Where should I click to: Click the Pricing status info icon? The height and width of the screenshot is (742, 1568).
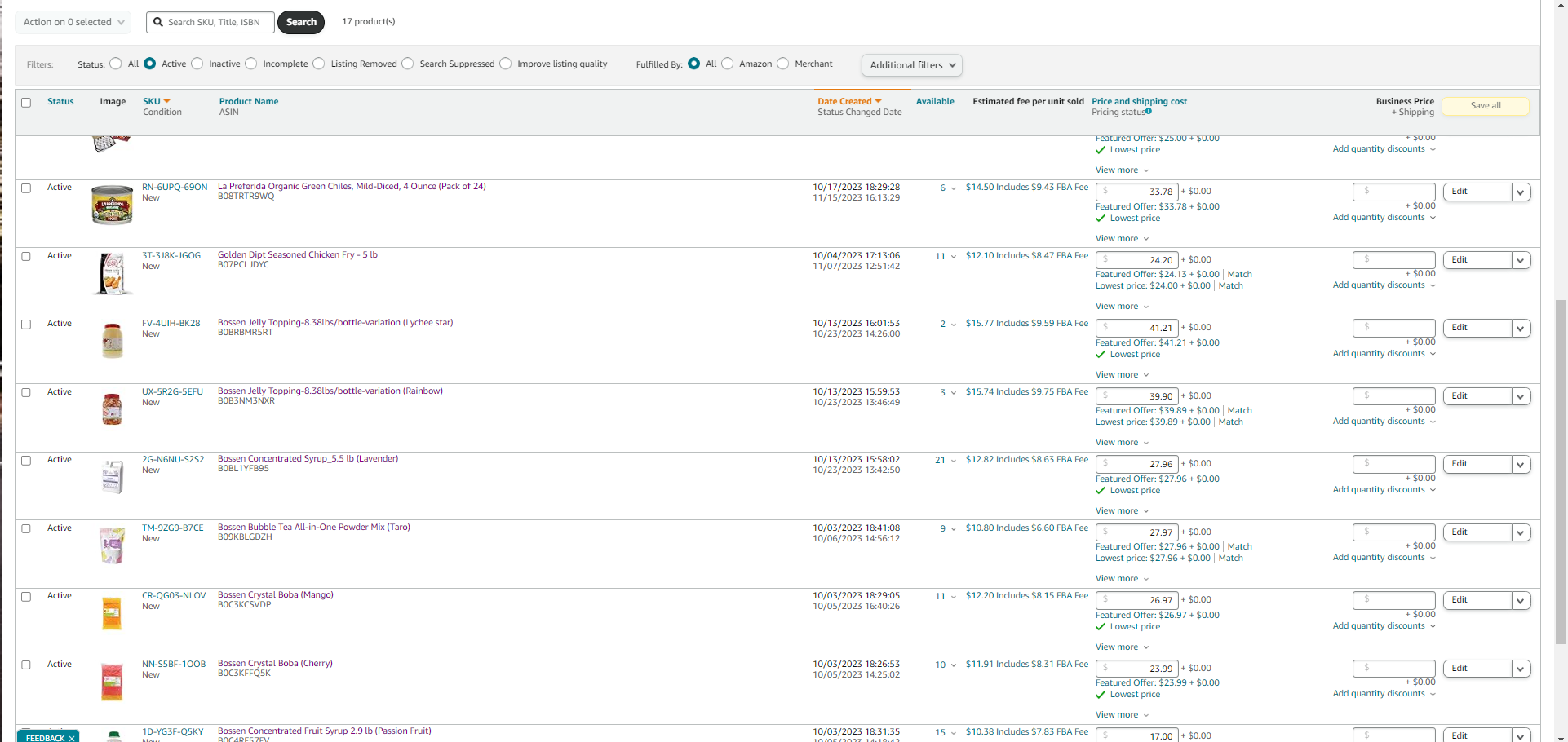(1149, 112)
